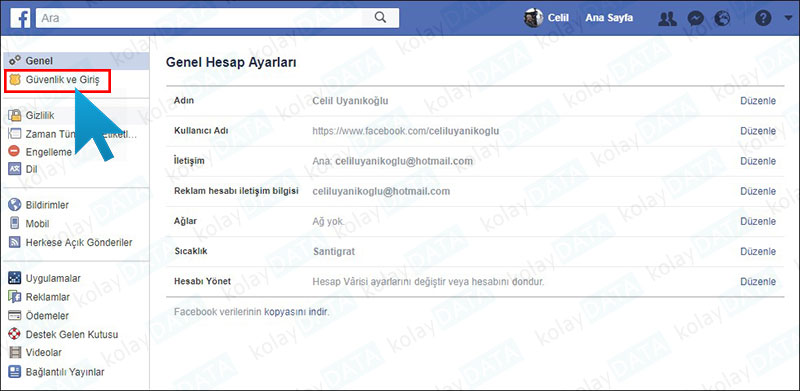The image size is (800, 391).
Task: Click the Bildirimler globe icon
Action: 15,205
